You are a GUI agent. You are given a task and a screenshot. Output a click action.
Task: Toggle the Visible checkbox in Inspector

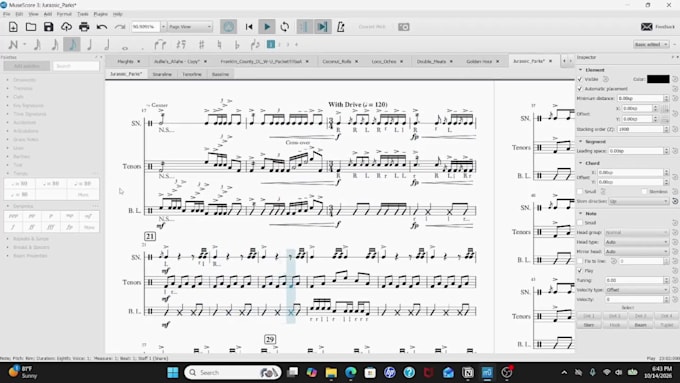coord(580,79)
